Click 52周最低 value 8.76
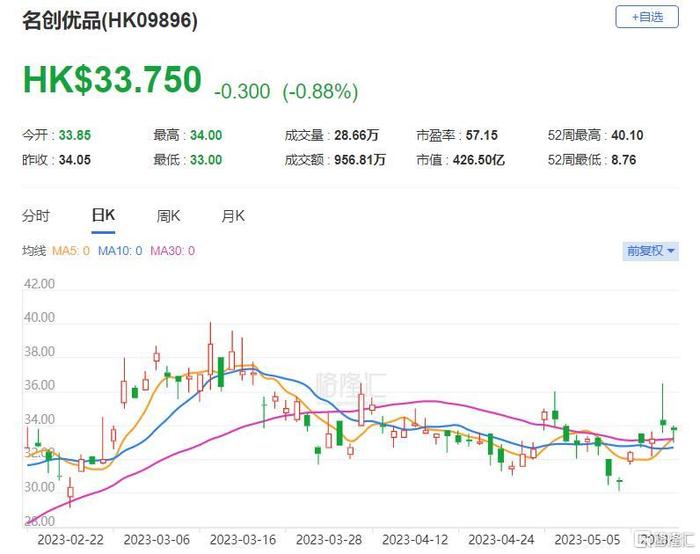 point(624,160)
